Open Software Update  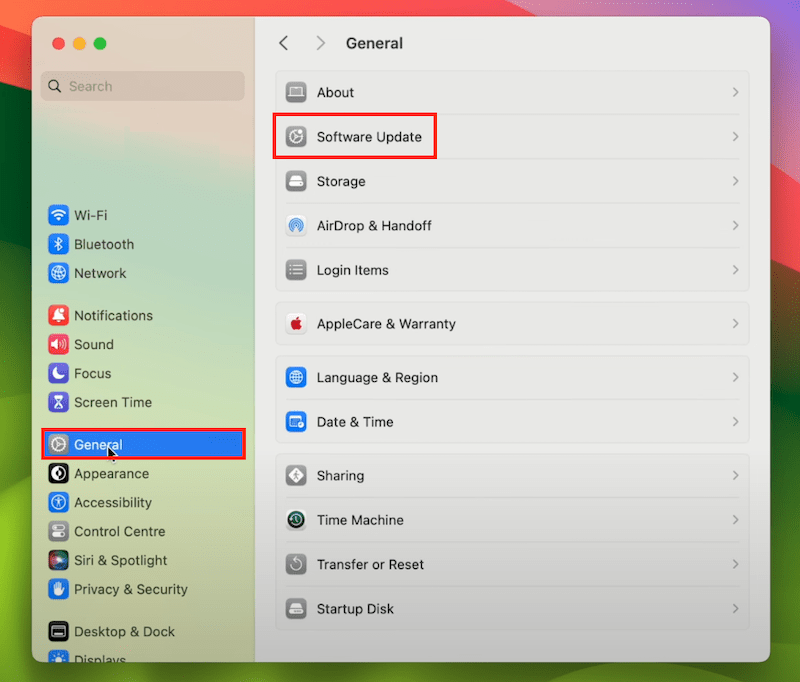[x=355, y=136]
